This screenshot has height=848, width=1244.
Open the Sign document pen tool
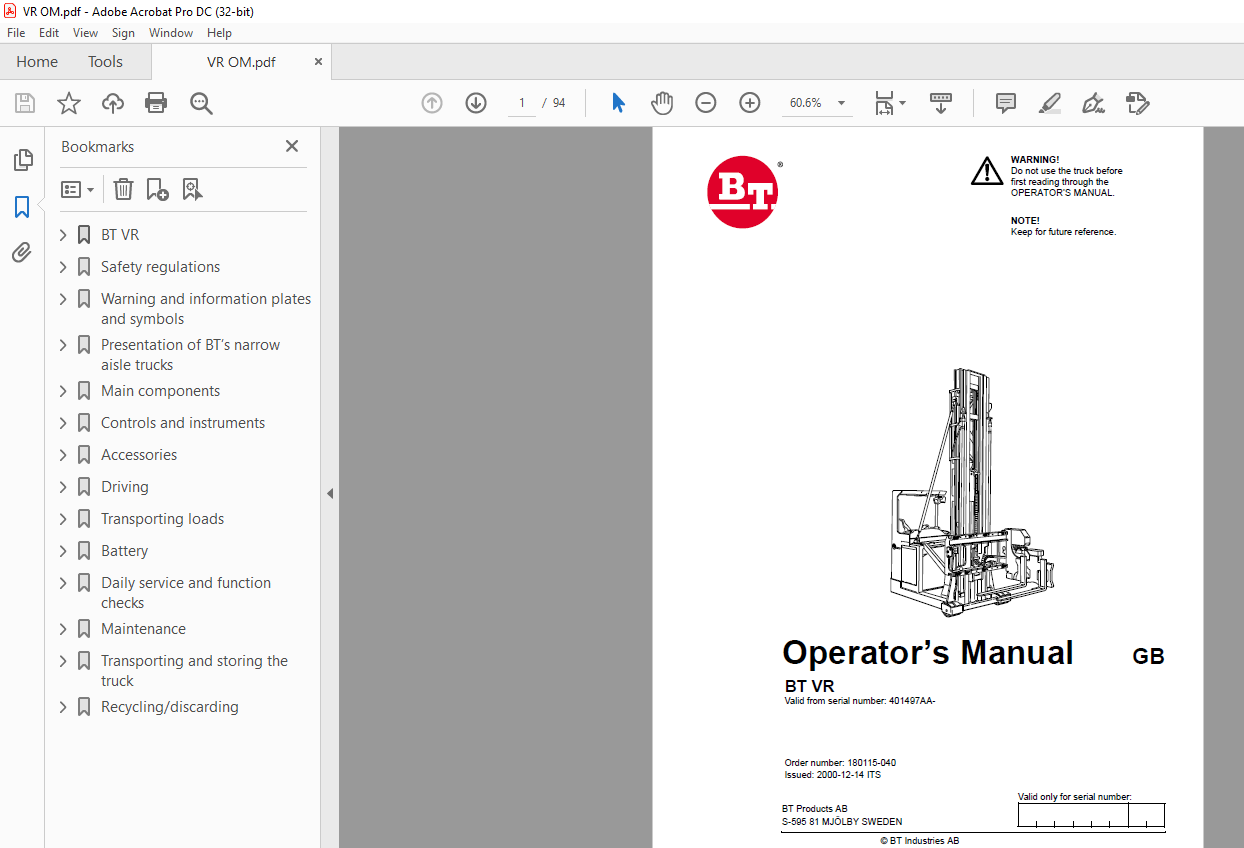(1093, 103)
